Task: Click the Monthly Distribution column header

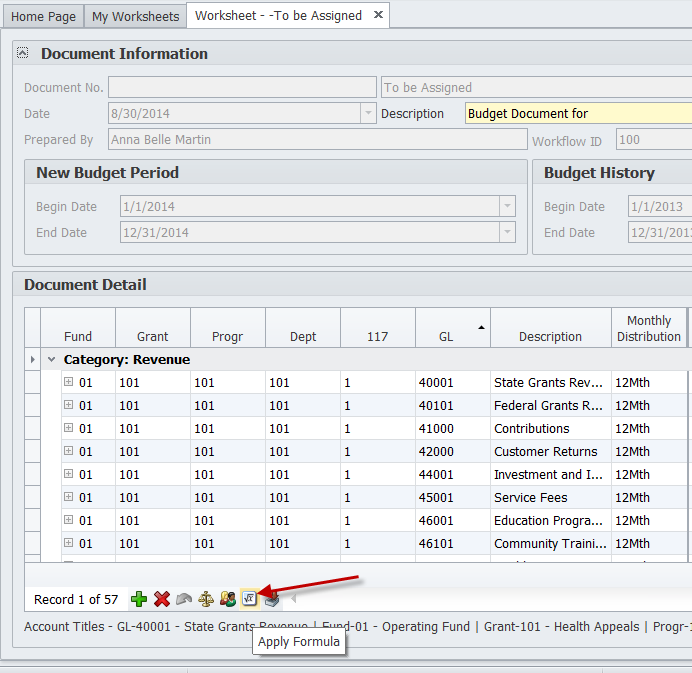Action: 648,328
